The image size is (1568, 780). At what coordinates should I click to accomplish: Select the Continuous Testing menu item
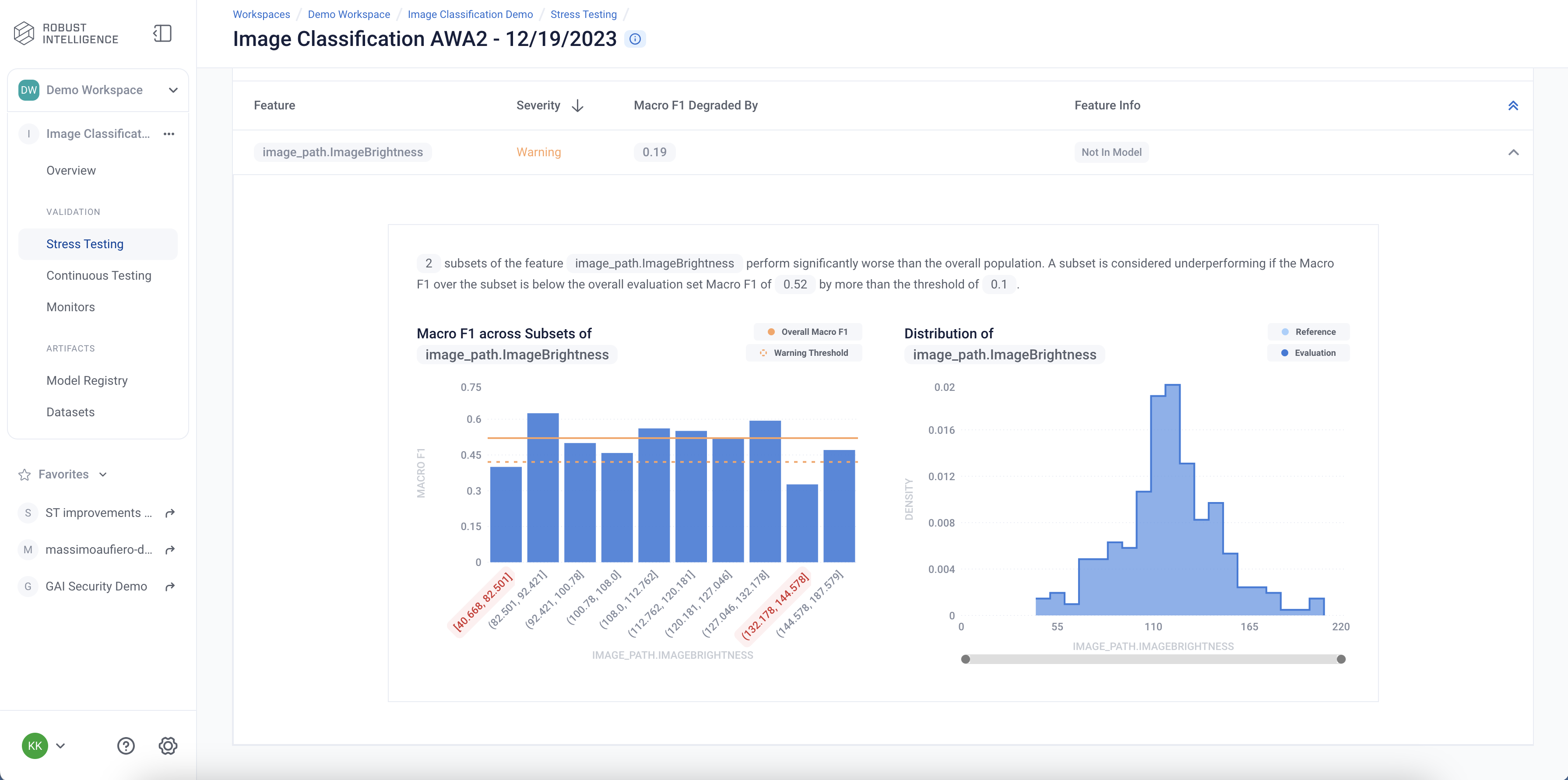click(x=98, y=275)
